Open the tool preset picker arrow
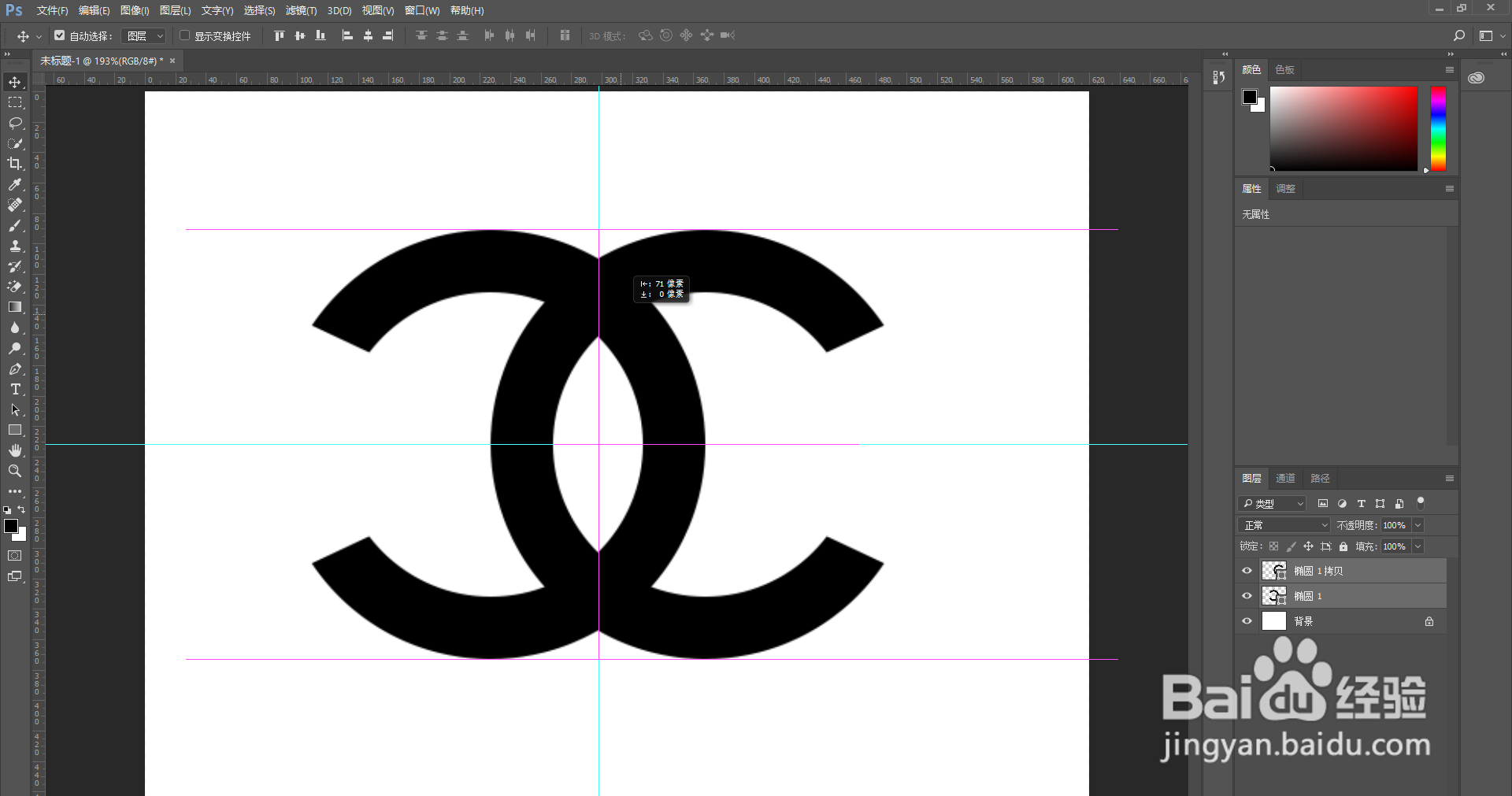 (39, 36)
